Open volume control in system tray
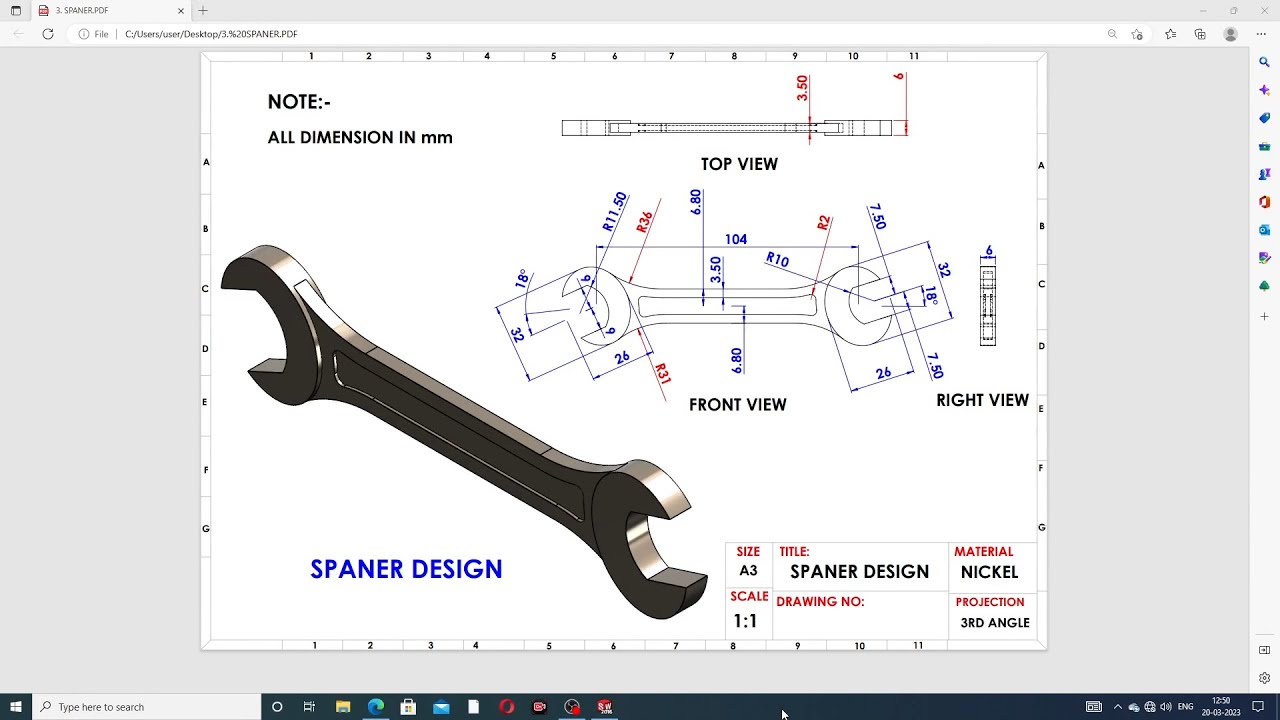 click(1166, 707)
